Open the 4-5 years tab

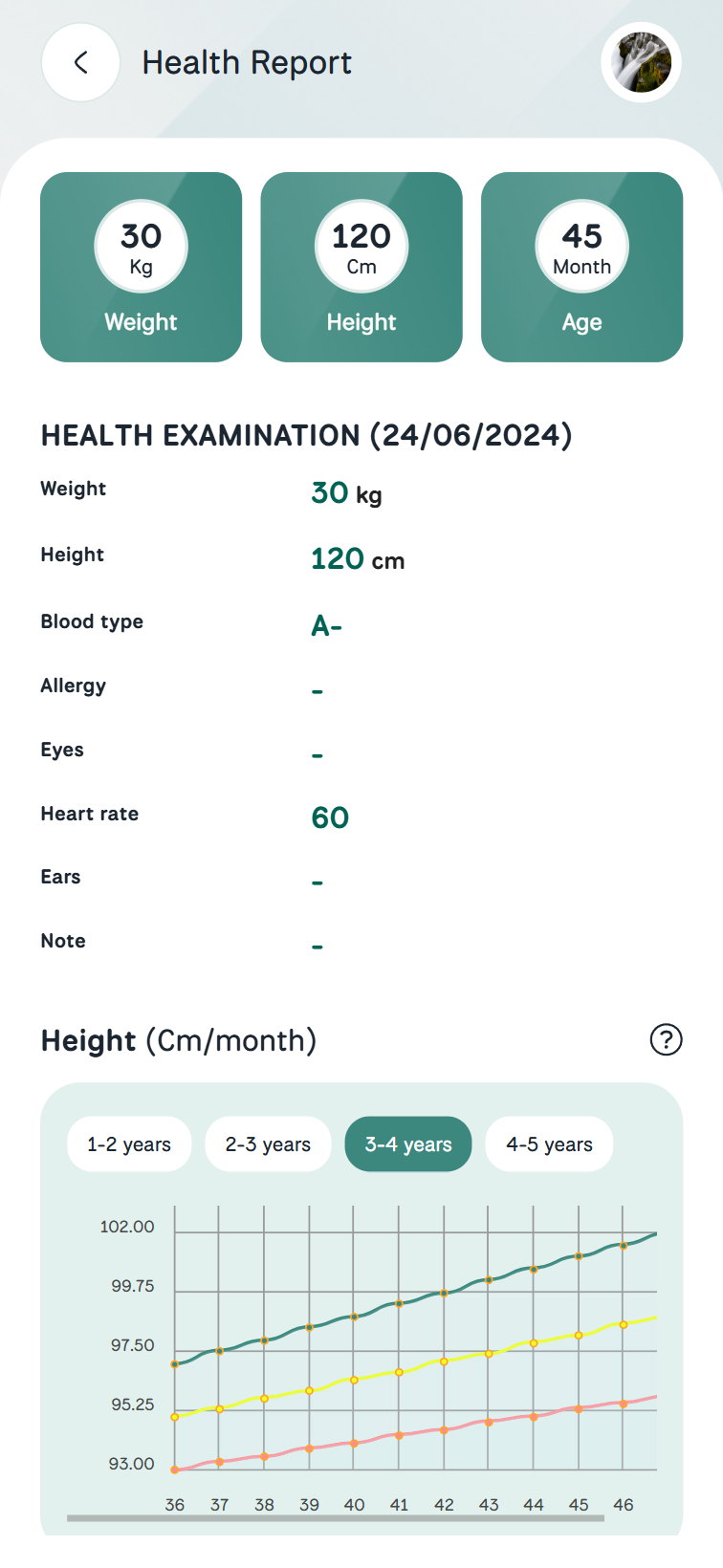549,1144
